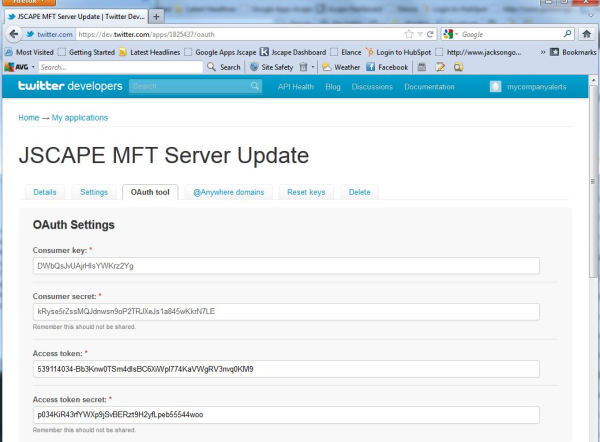Click the magnifier icon in Twitter search box
Screen dimensions: 600x442
(255, 87)
